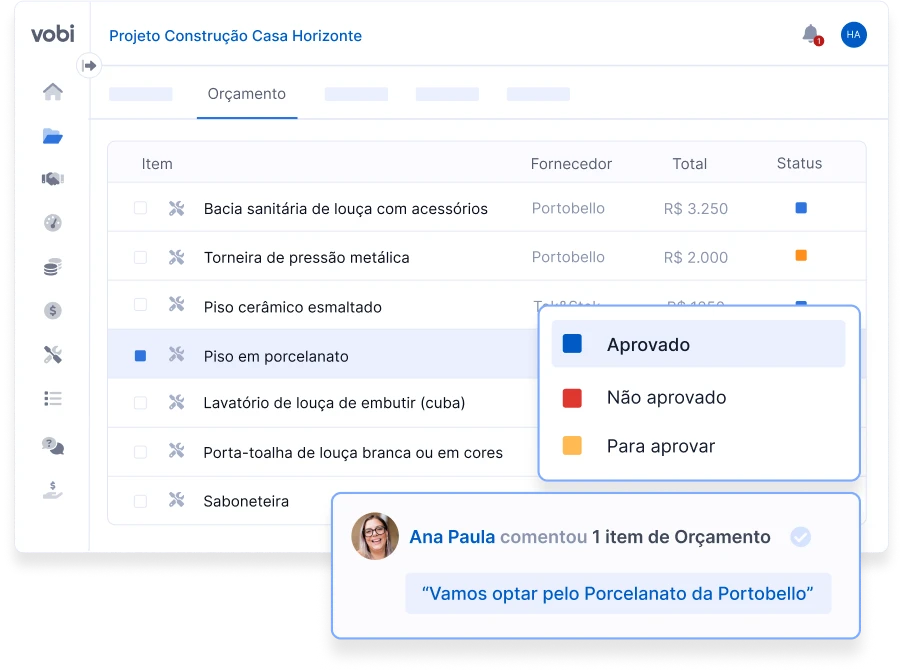902x671 pixels.
Task: Open status dropdown for Bacia sanitária row
Action: click(x=801, y=208)
